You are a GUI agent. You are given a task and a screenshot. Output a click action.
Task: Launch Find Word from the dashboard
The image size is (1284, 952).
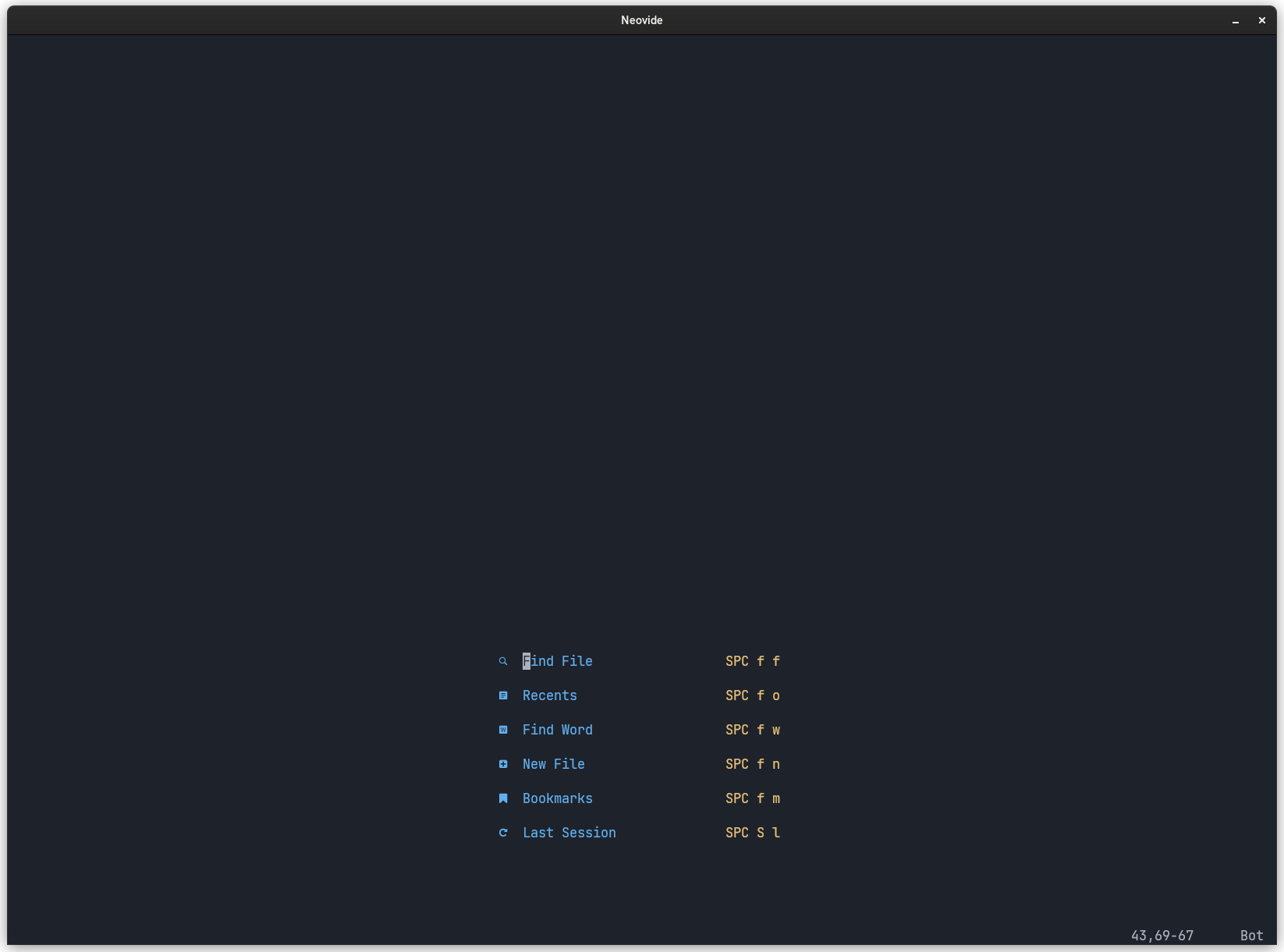(x=557, y=730)
